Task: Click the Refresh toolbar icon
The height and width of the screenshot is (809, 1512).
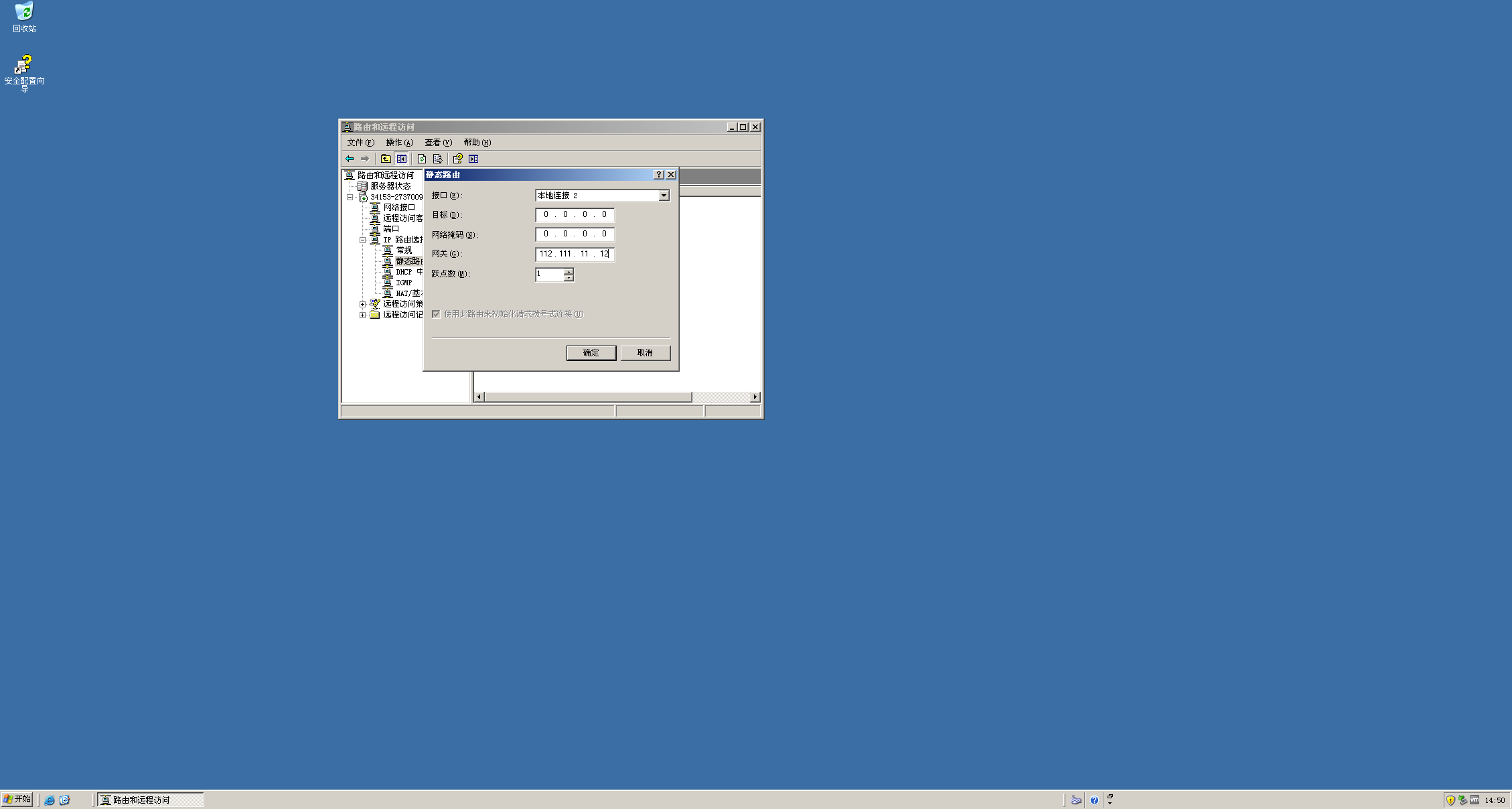Action: point(422,159)
